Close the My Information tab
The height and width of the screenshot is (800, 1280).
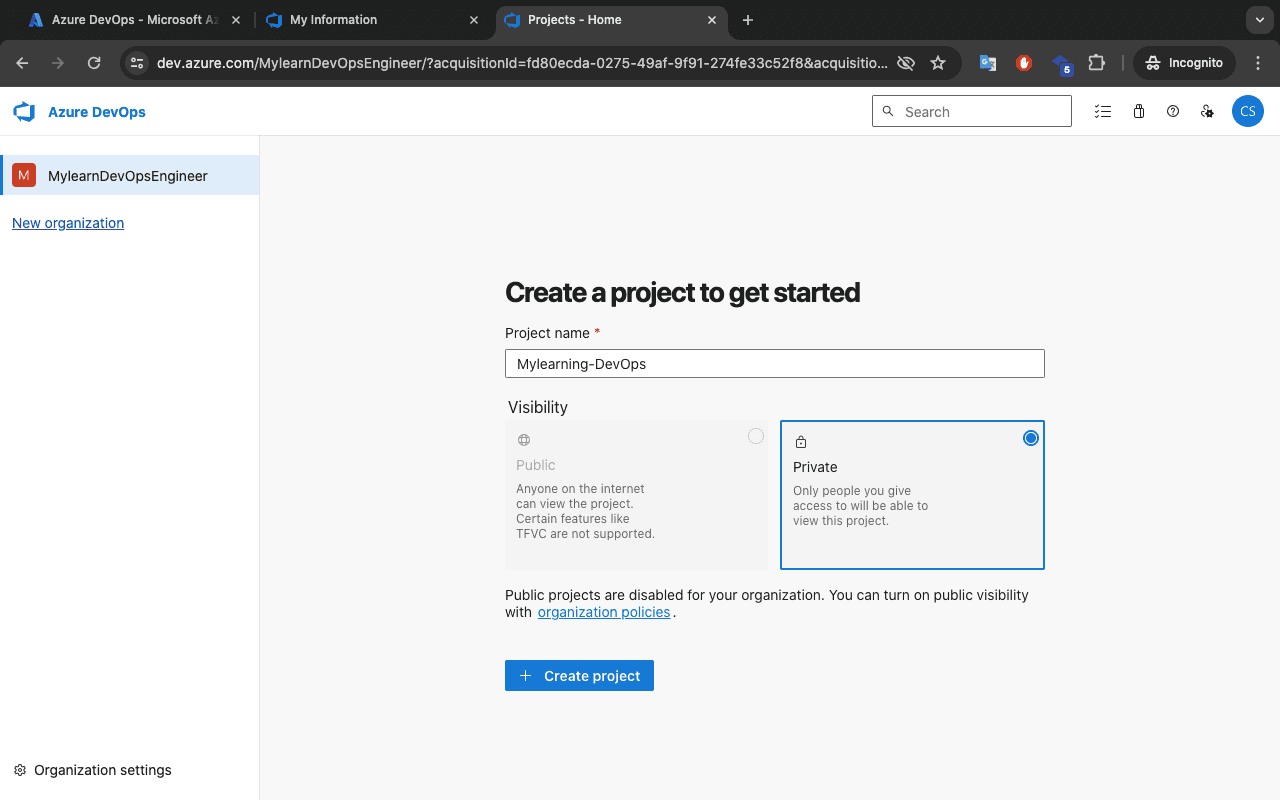click(x=474, y=20)
